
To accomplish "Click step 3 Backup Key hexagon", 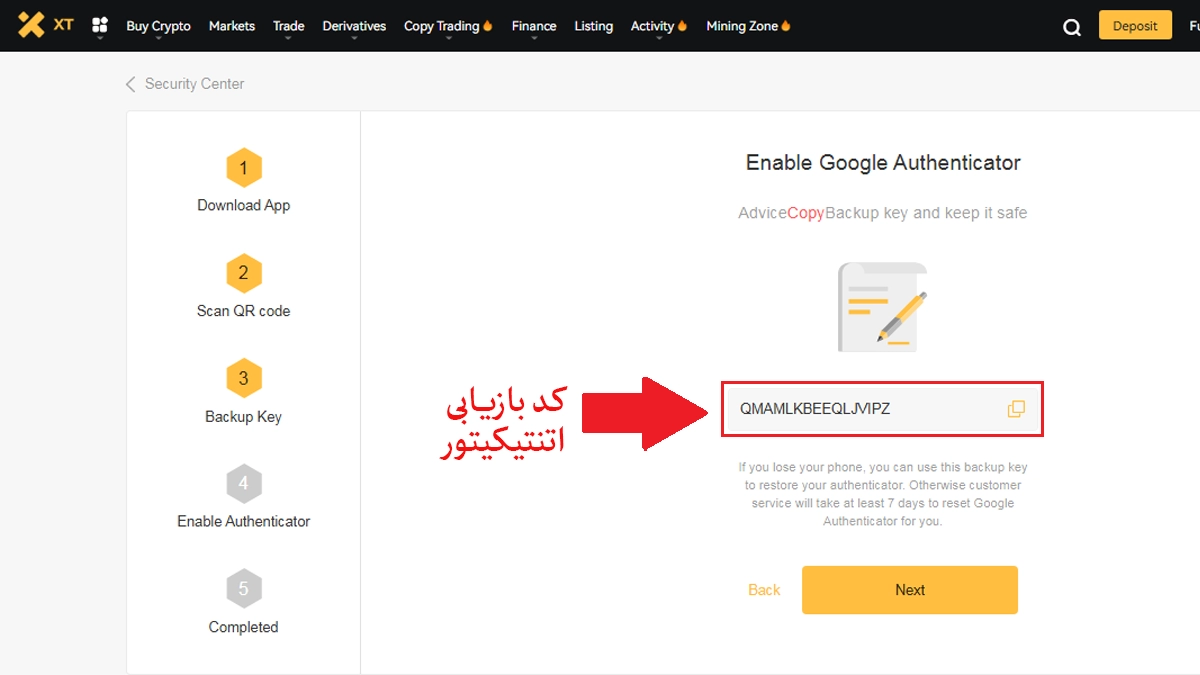I will pos(243,379).
